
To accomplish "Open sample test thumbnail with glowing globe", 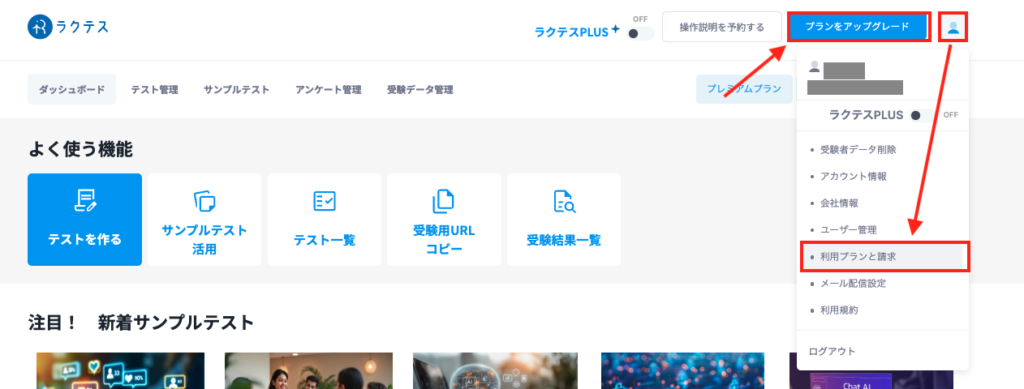I will pyautogui.click(x=496, y=371).
